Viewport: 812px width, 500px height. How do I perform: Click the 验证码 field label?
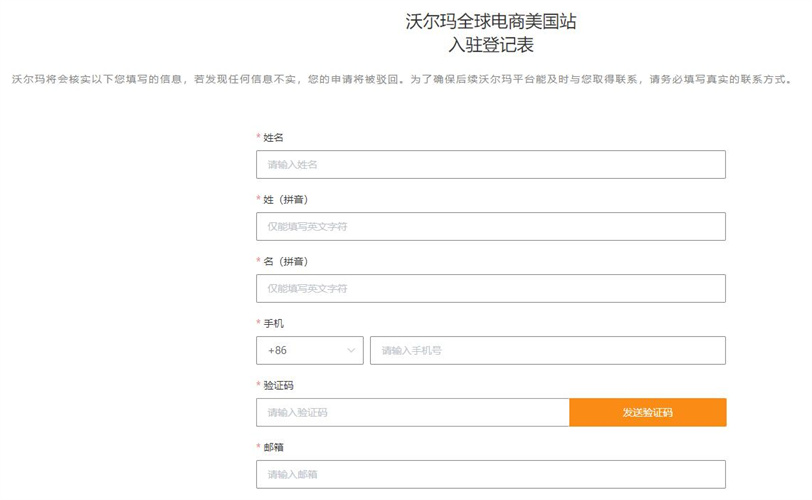[x=278, y=386]
